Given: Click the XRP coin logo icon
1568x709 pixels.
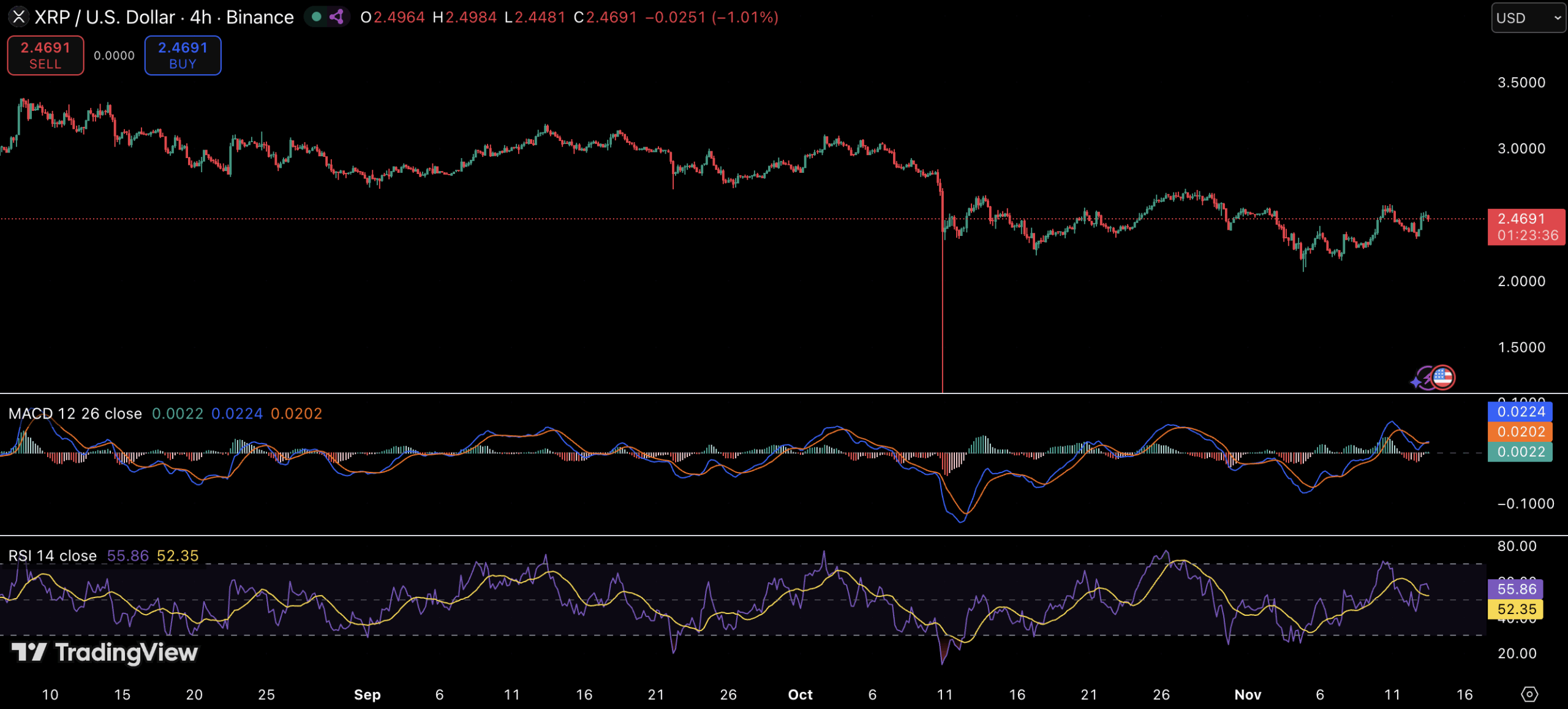Looking at the screenshot, I should pyautogui.click(x=18, y=17).
